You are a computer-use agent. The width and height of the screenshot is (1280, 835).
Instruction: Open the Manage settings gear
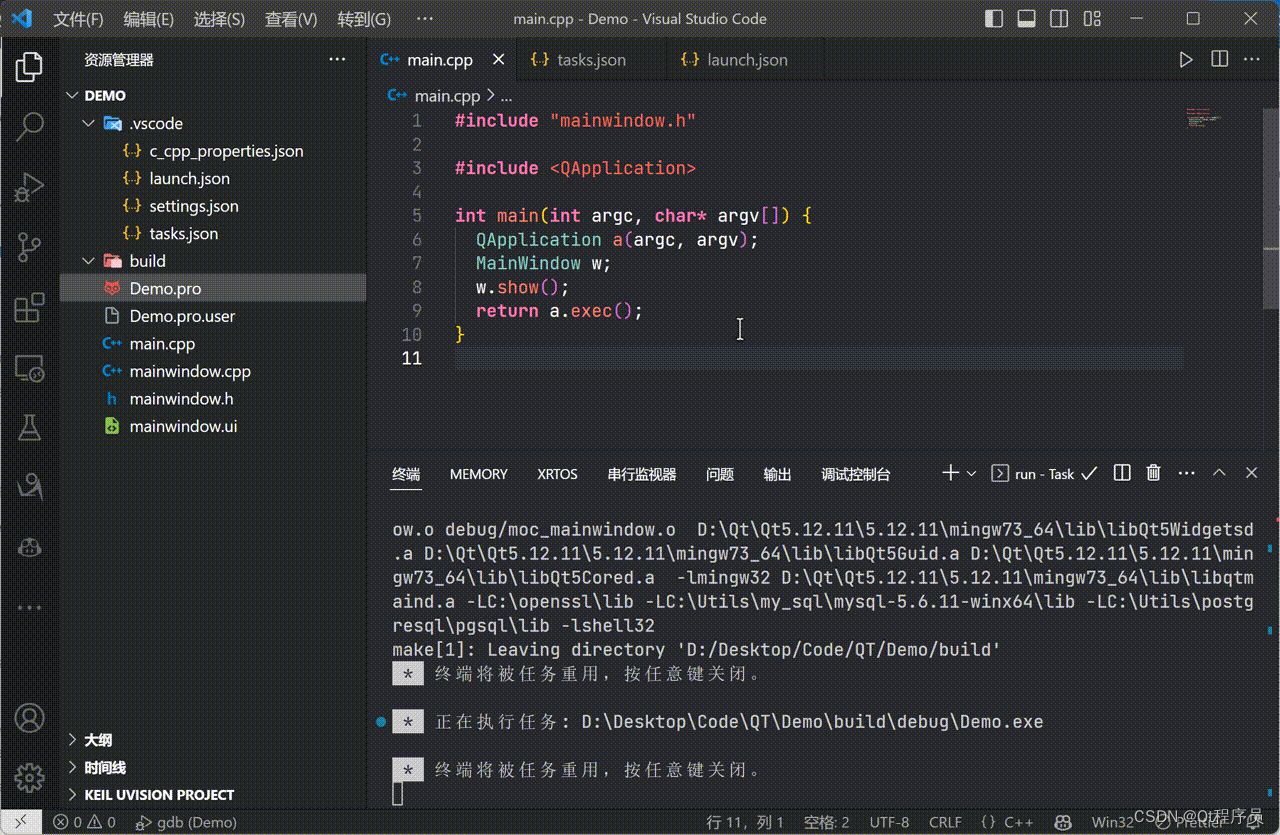[x=29, y=779]
